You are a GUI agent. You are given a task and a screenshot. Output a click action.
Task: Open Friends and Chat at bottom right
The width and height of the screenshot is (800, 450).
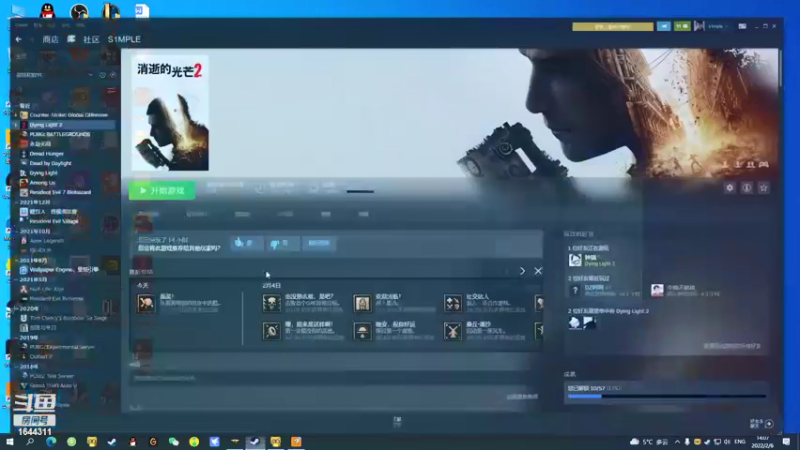point(762,423)
